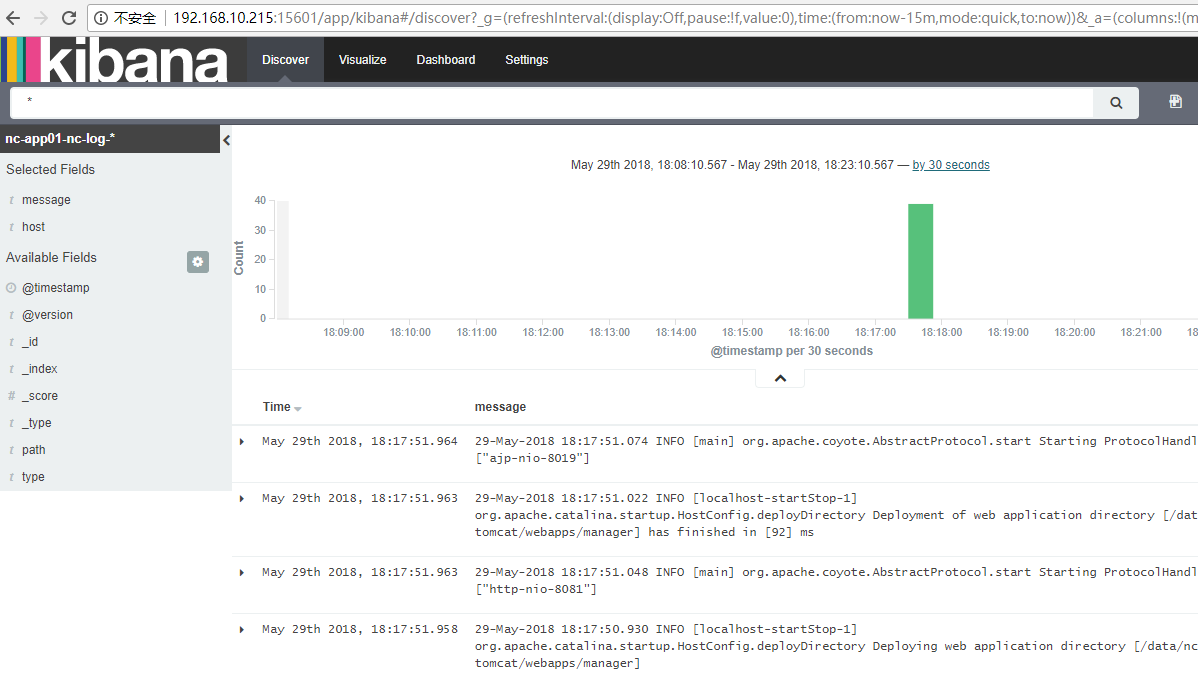This screenshot has height=682, width=1198.
Task: Click the Kibana logo
Action: tap(115, 60)
